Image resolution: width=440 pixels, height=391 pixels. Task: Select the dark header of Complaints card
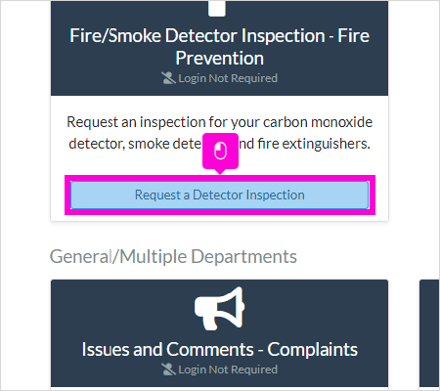click(x=220, y=333)
